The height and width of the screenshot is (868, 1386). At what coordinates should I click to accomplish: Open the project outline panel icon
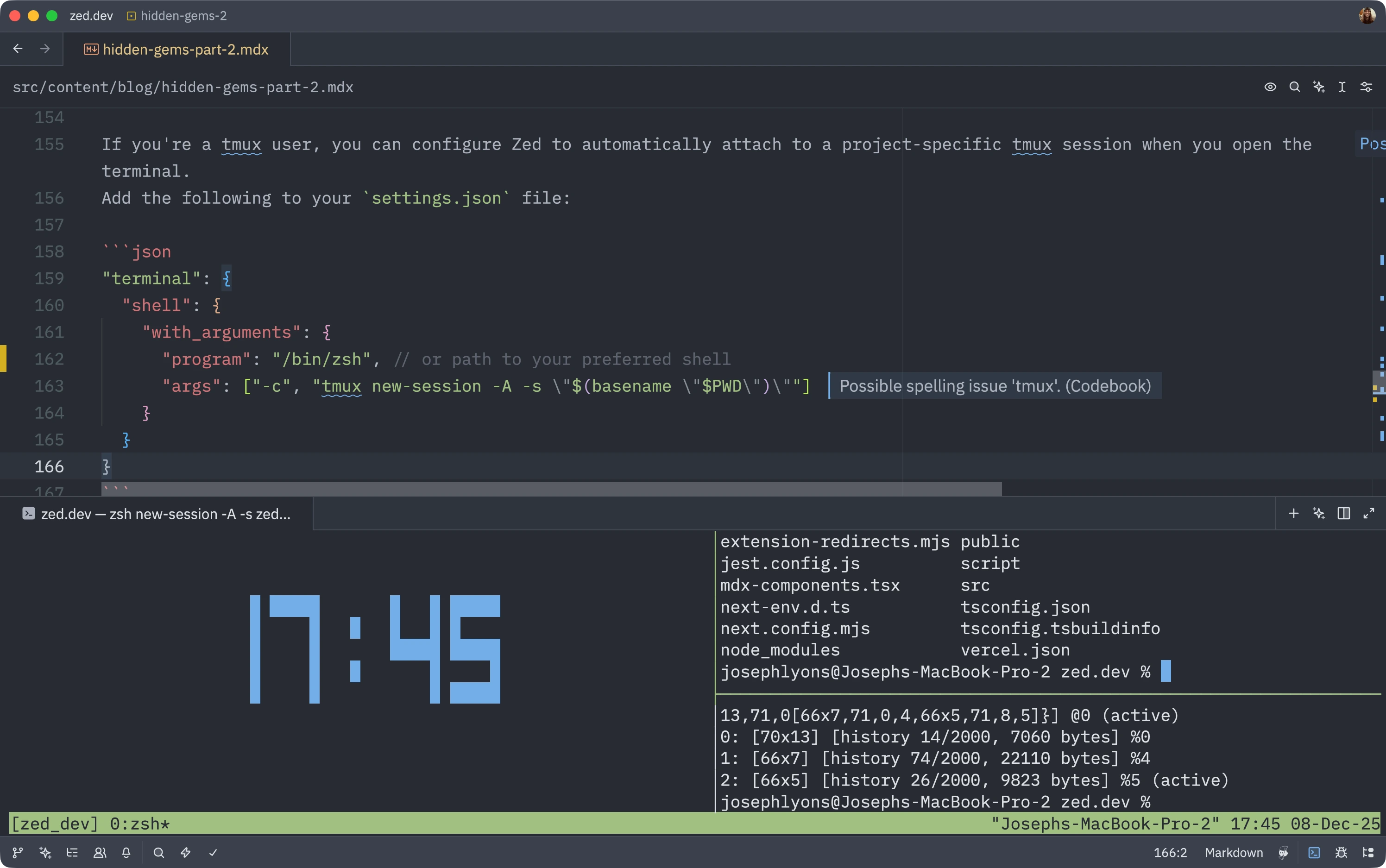click(x=72, y=853)
